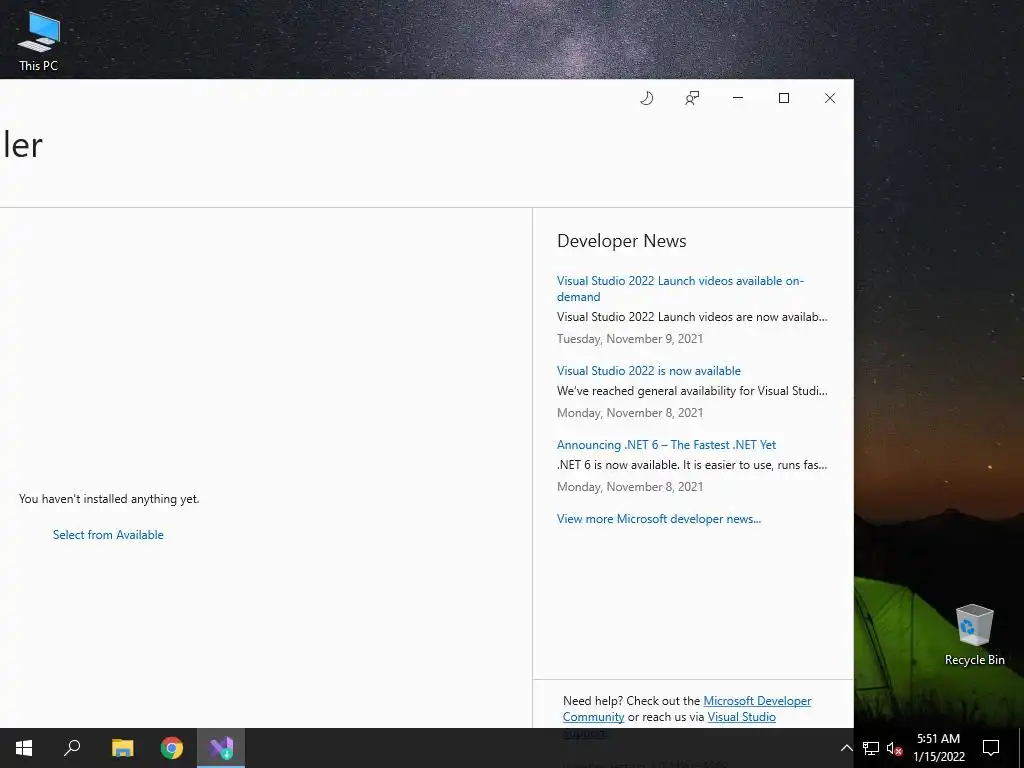1024x768 pixels.
Task: Select 'Visual Studio 2022 Launch videos are now' text
Action: (692, 317)
